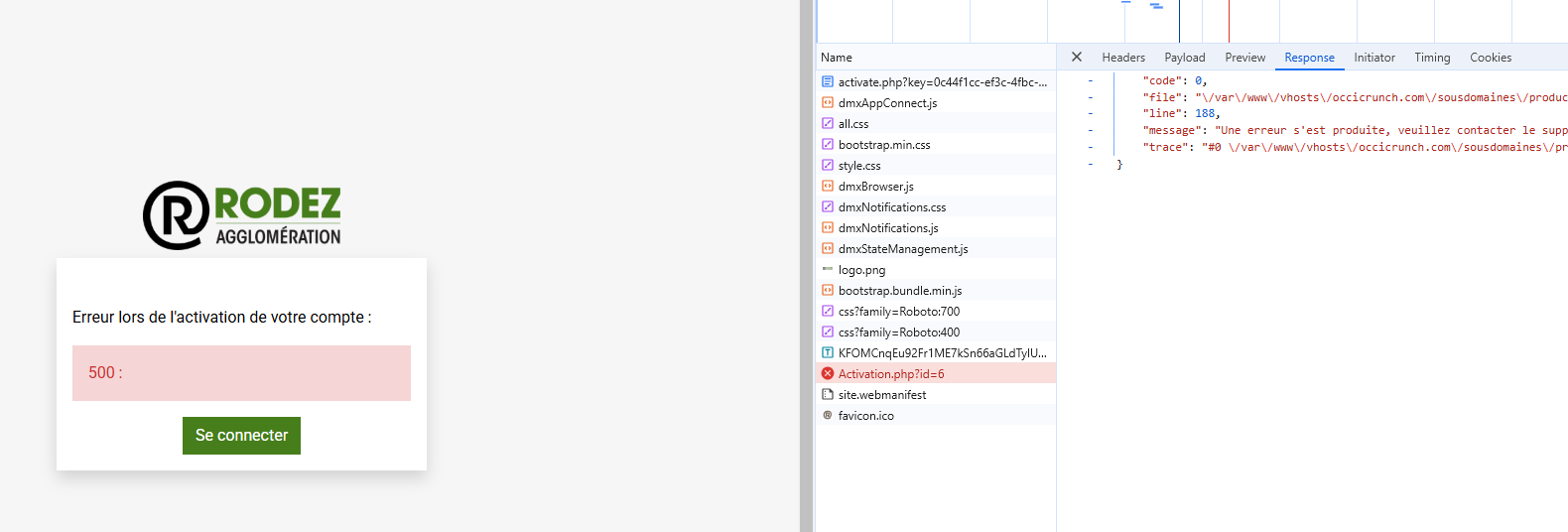Click the red error icon beside Activation.php?id=6
This screenshot has height=532, width=1568.
(x=828, y=373)
